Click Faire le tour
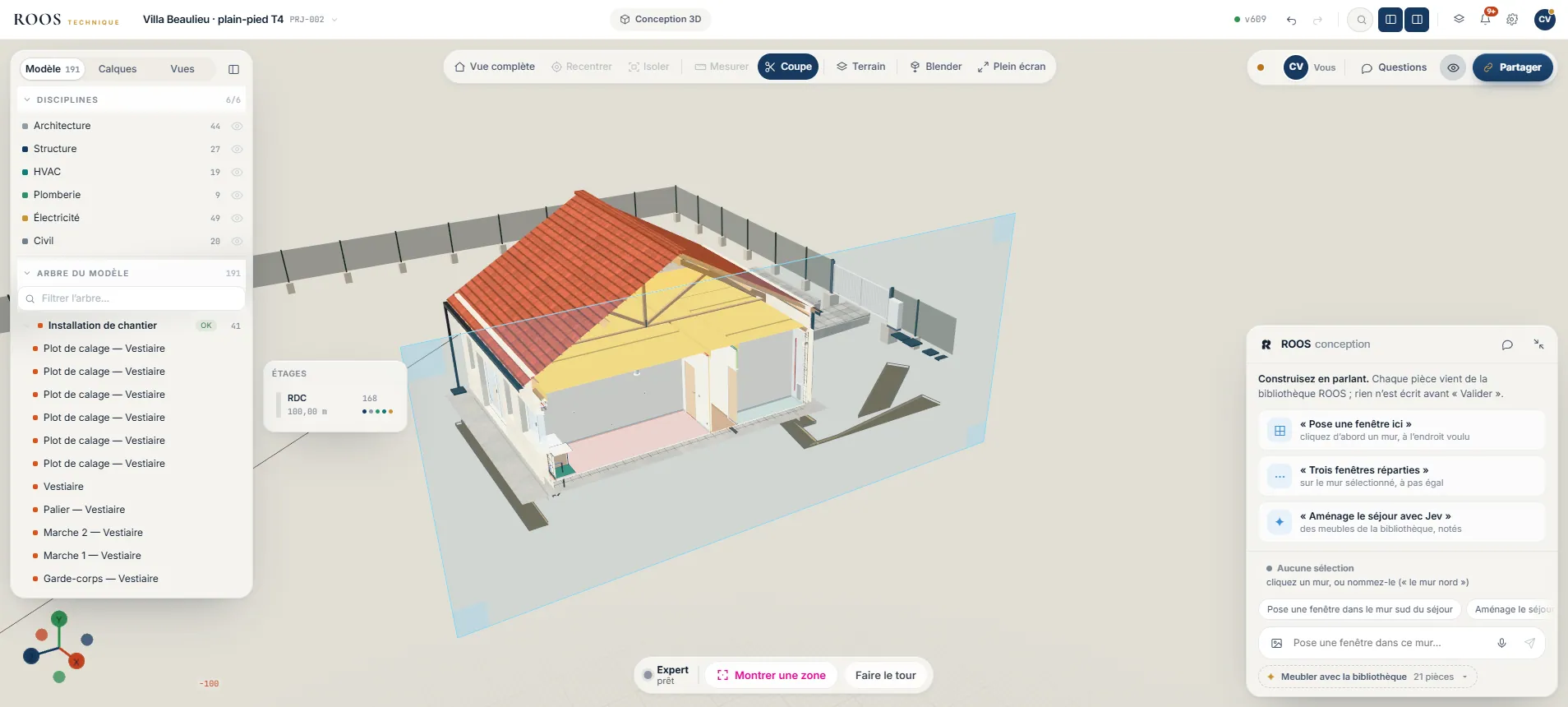This screenshot has height=707, width=1568. 885,675
